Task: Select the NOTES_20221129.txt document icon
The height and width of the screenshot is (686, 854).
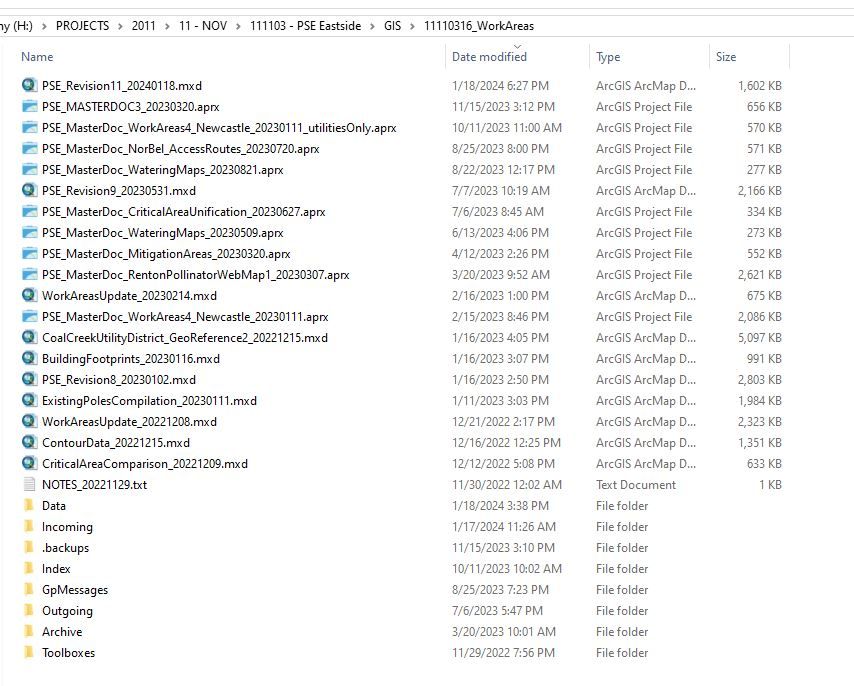Action: coord(29,484)
